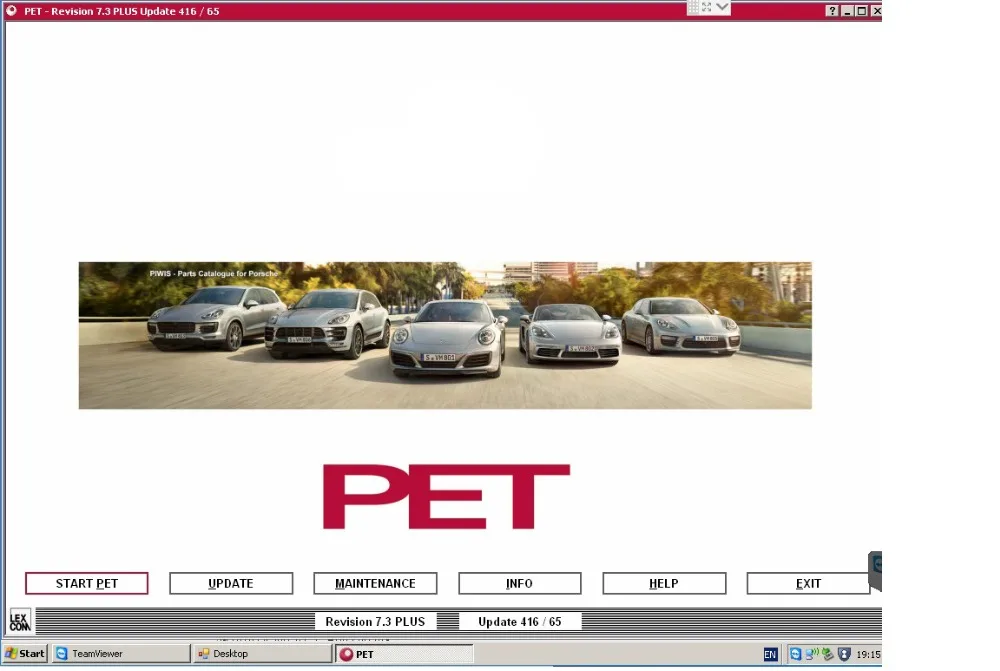Viewport: 1000px width, 671px height.
Task: Open the UPDATE function
Action: 231,583
